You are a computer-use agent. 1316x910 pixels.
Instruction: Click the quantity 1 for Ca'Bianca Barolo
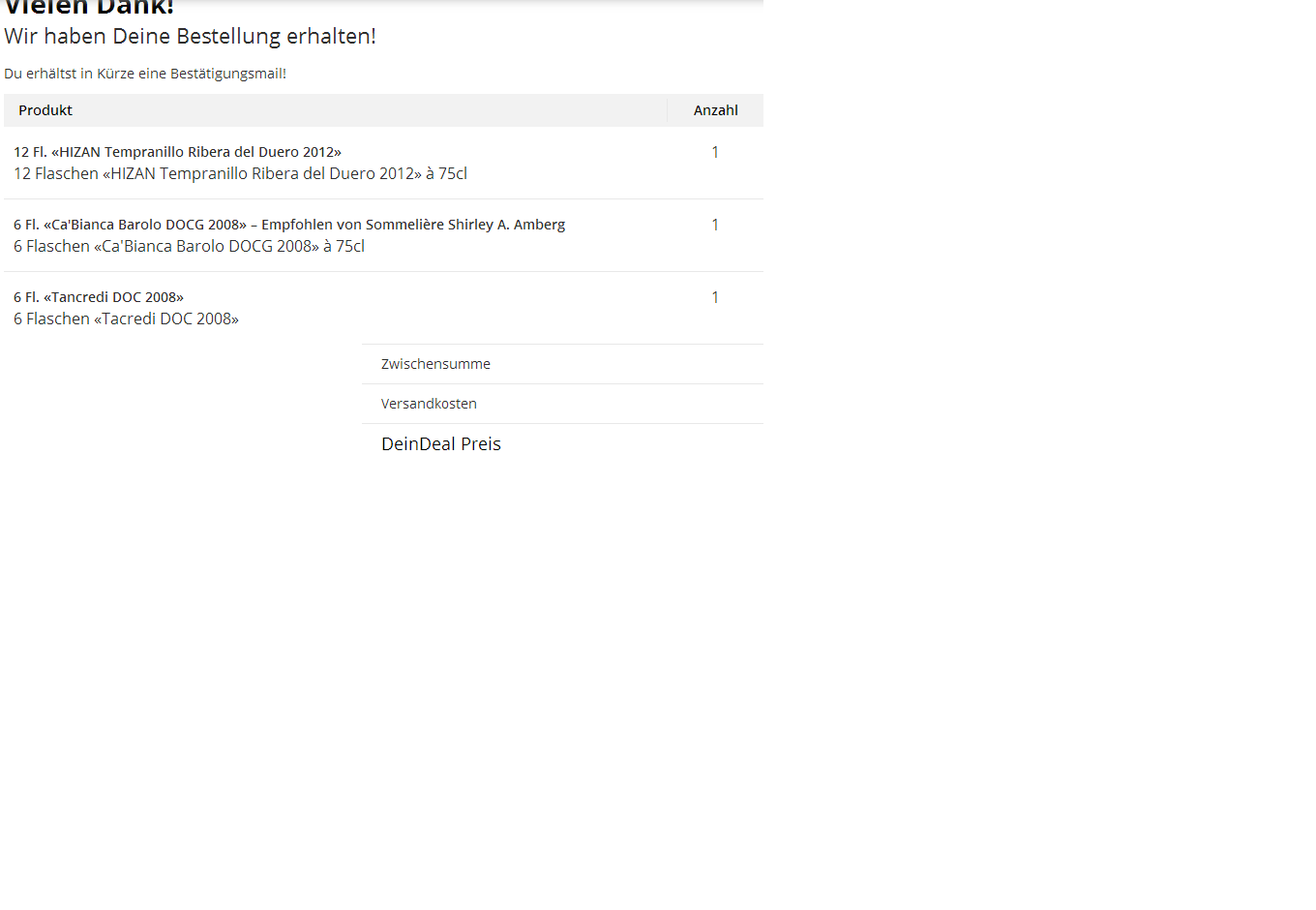coord(715,225)
